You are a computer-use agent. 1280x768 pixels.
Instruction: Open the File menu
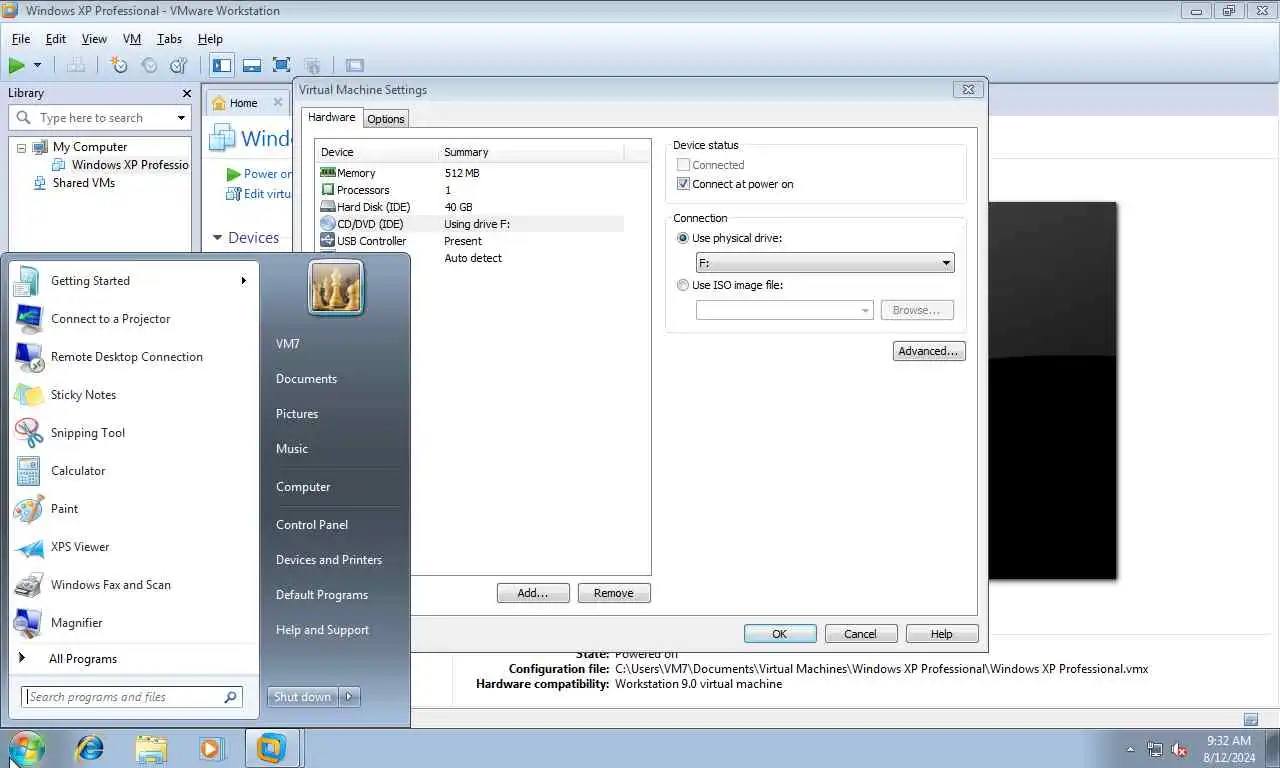21,39
